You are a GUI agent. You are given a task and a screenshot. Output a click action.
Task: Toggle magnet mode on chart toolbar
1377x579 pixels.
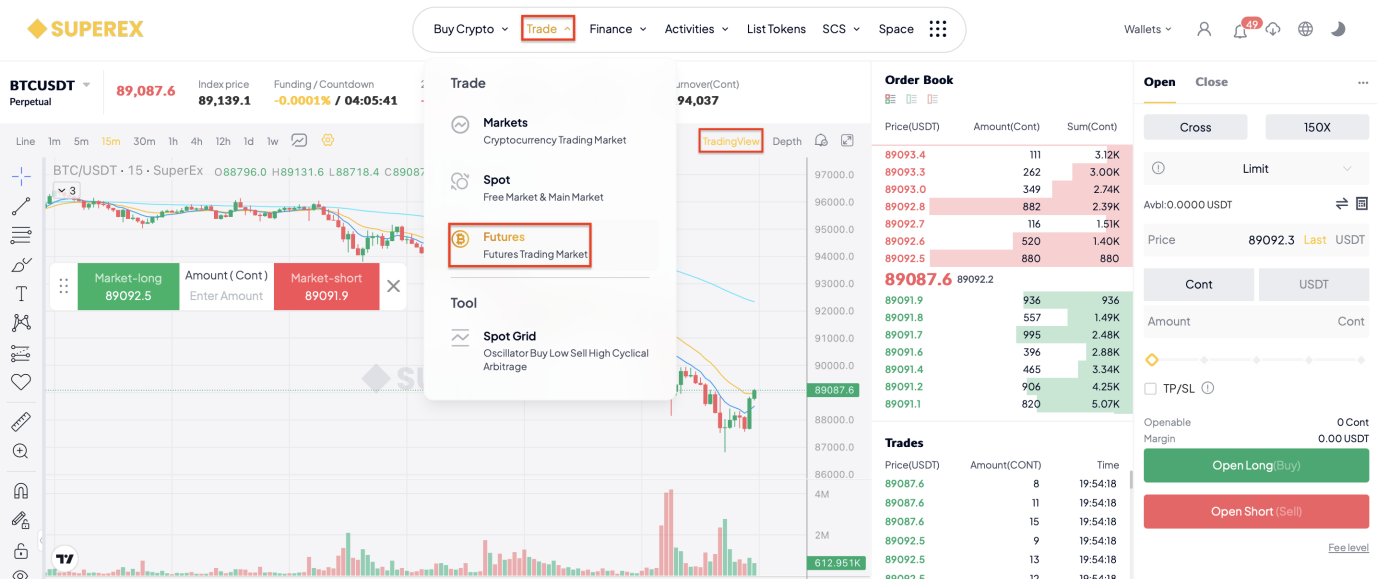click(x=21, y=491)
